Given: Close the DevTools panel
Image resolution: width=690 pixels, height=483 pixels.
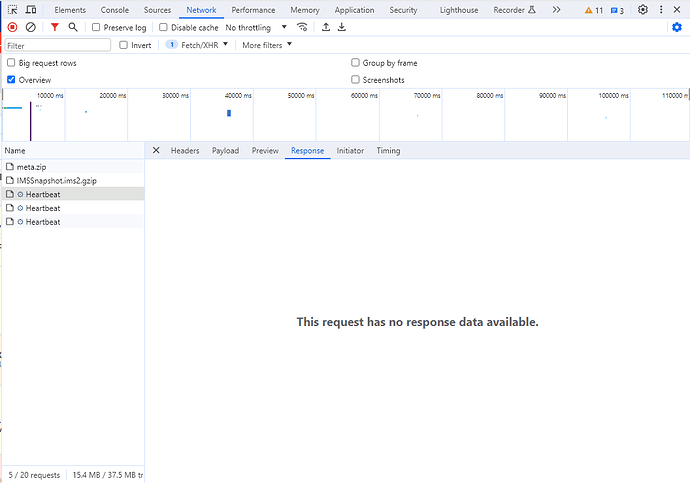Looking at the screenshot, I should pyautogui.click(x=677, y=10).
